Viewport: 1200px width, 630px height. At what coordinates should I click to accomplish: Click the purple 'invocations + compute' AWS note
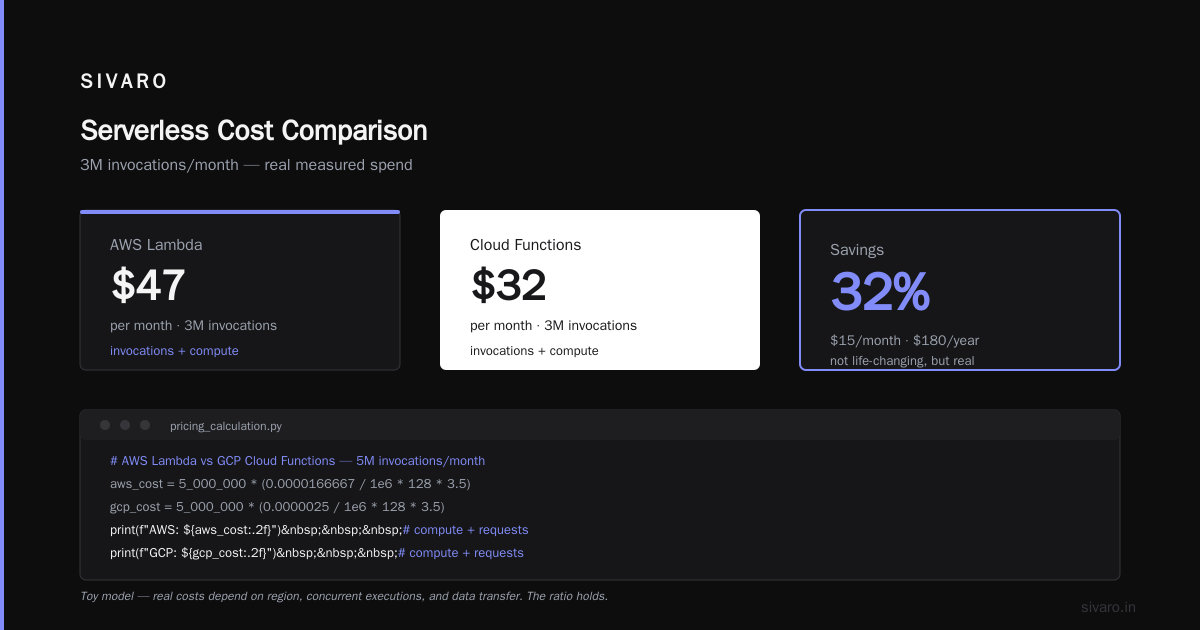174,351
